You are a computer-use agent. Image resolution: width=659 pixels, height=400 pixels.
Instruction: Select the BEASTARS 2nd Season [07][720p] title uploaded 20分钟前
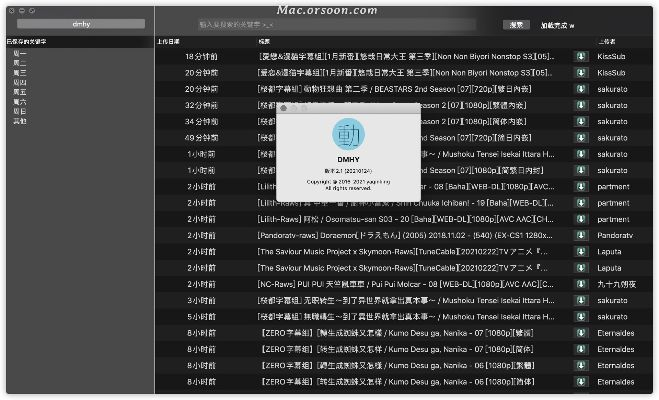394,89
